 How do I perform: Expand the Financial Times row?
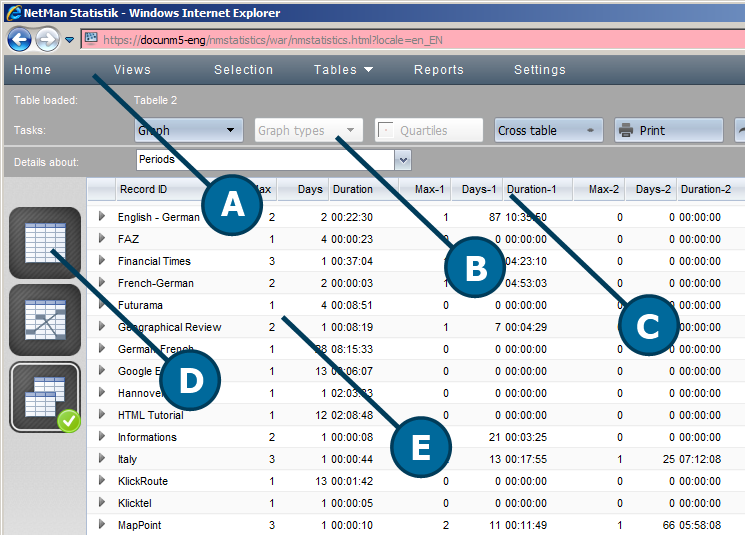coord(101,261)
